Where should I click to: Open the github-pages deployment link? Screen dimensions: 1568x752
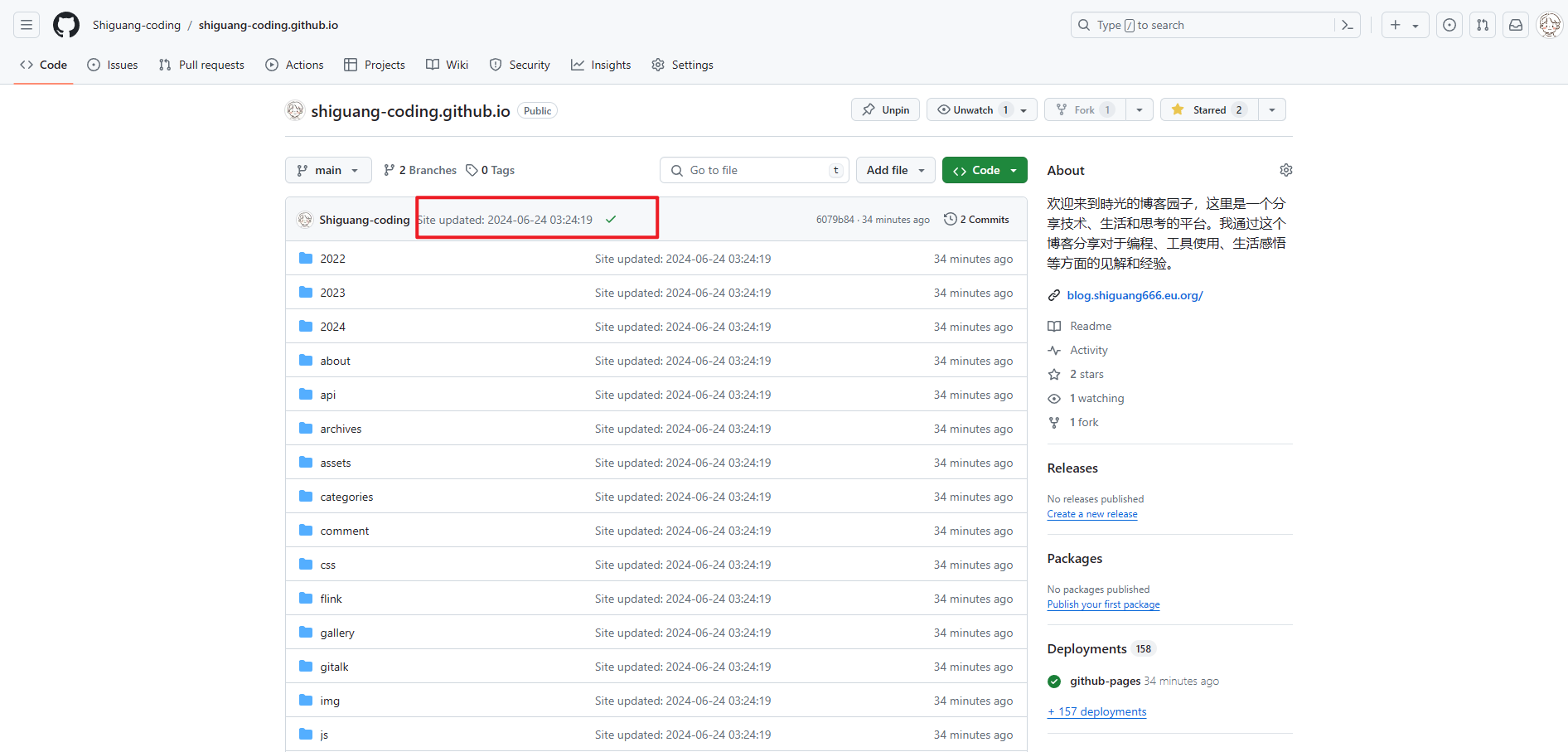click(1105, 681)
